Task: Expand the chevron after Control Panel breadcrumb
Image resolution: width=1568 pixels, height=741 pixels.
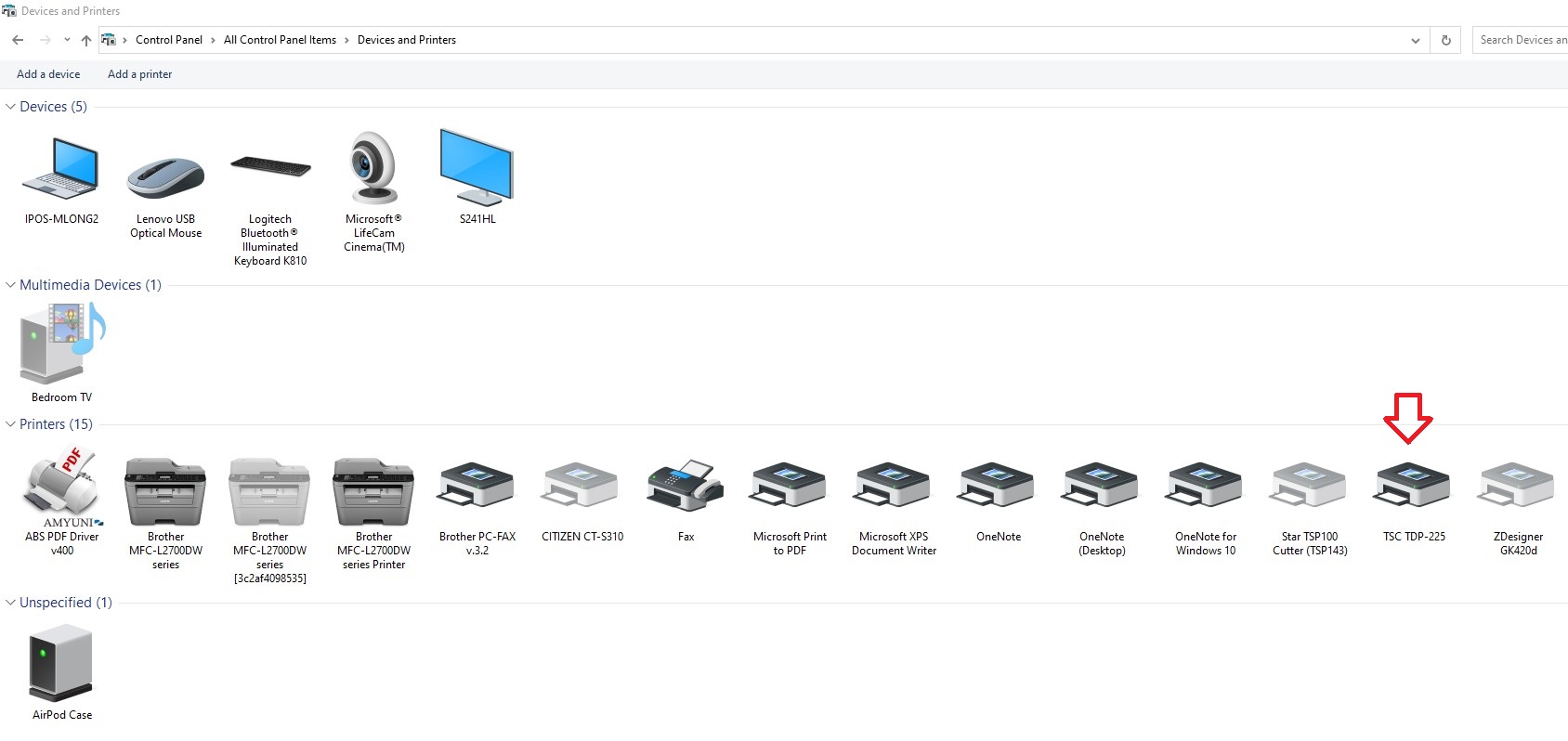Action: click(213, 40)
